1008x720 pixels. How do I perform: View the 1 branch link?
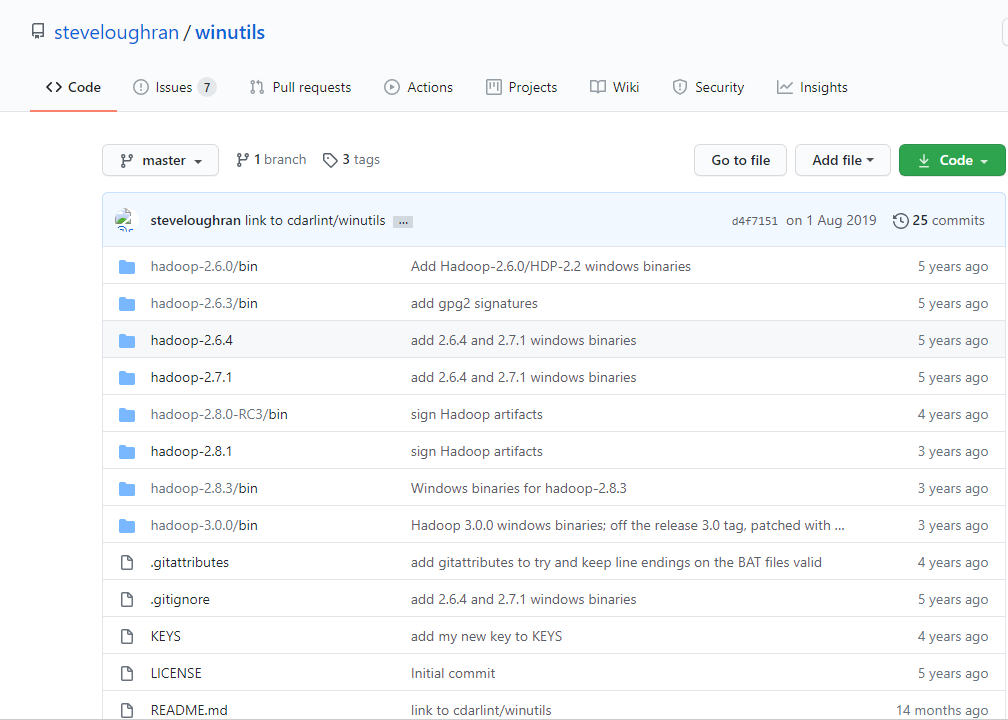pos(271,159)
